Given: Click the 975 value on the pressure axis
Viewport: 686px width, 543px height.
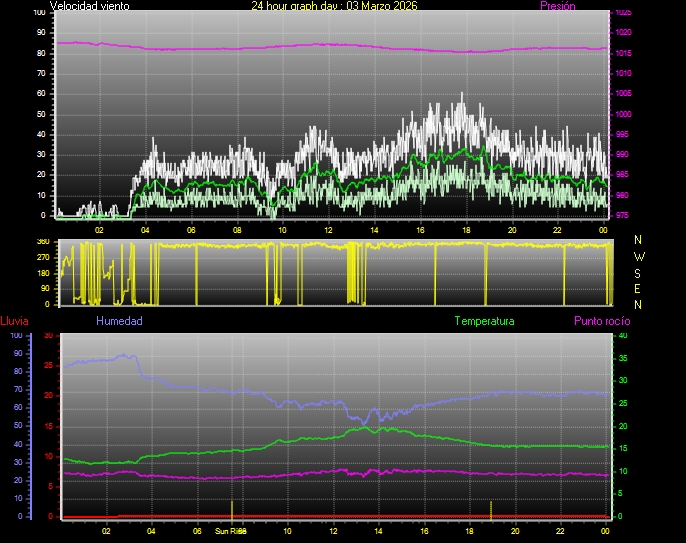Looking at the screenshot, I should click(623, 215).
